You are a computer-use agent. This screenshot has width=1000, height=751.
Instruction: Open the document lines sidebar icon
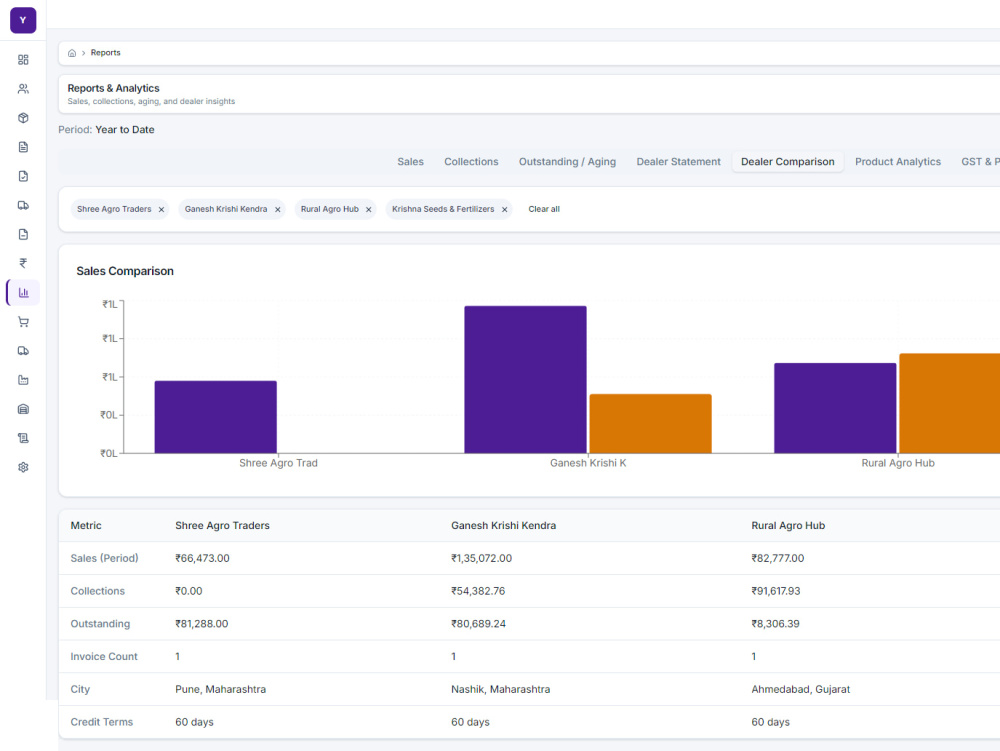coord(23,147)
